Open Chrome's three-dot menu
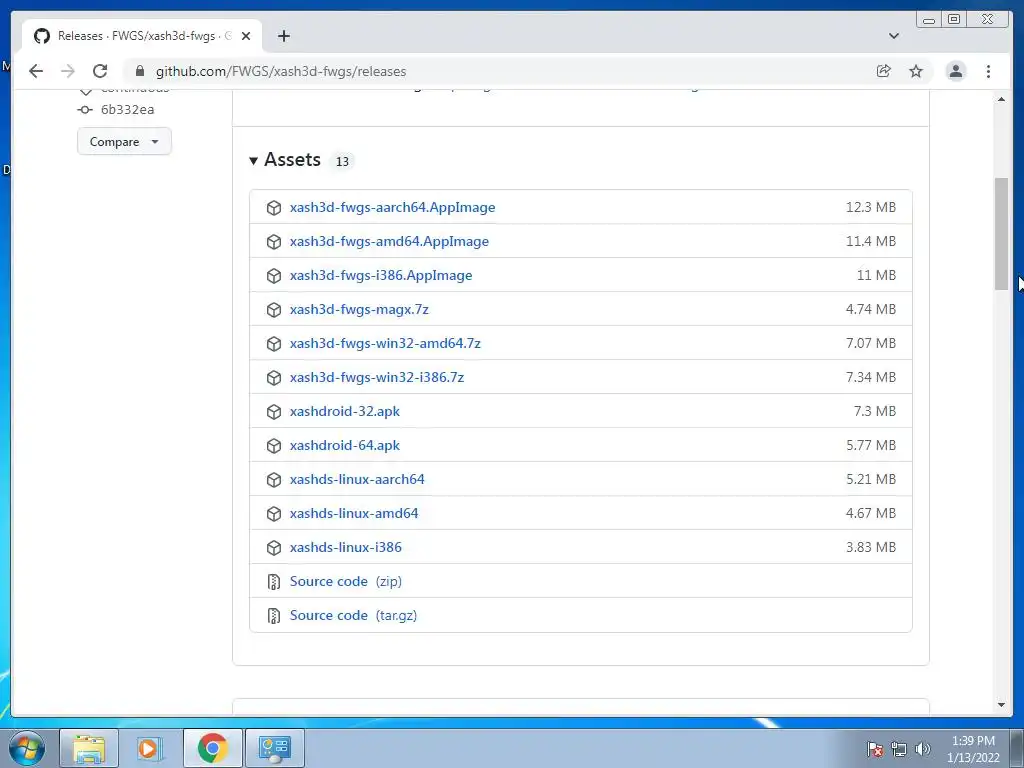1024x768 pixels. pos(988,71)
